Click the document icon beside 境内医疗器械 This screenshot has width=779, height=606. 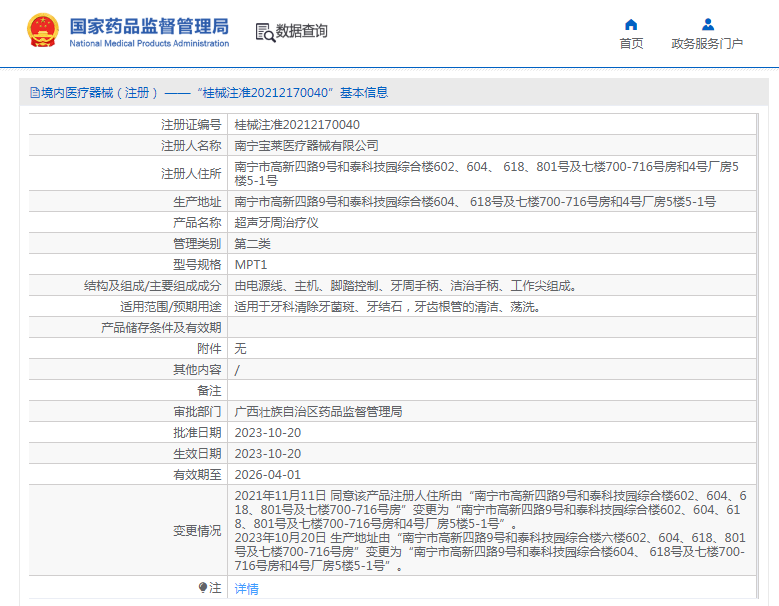tap(35, 93)
